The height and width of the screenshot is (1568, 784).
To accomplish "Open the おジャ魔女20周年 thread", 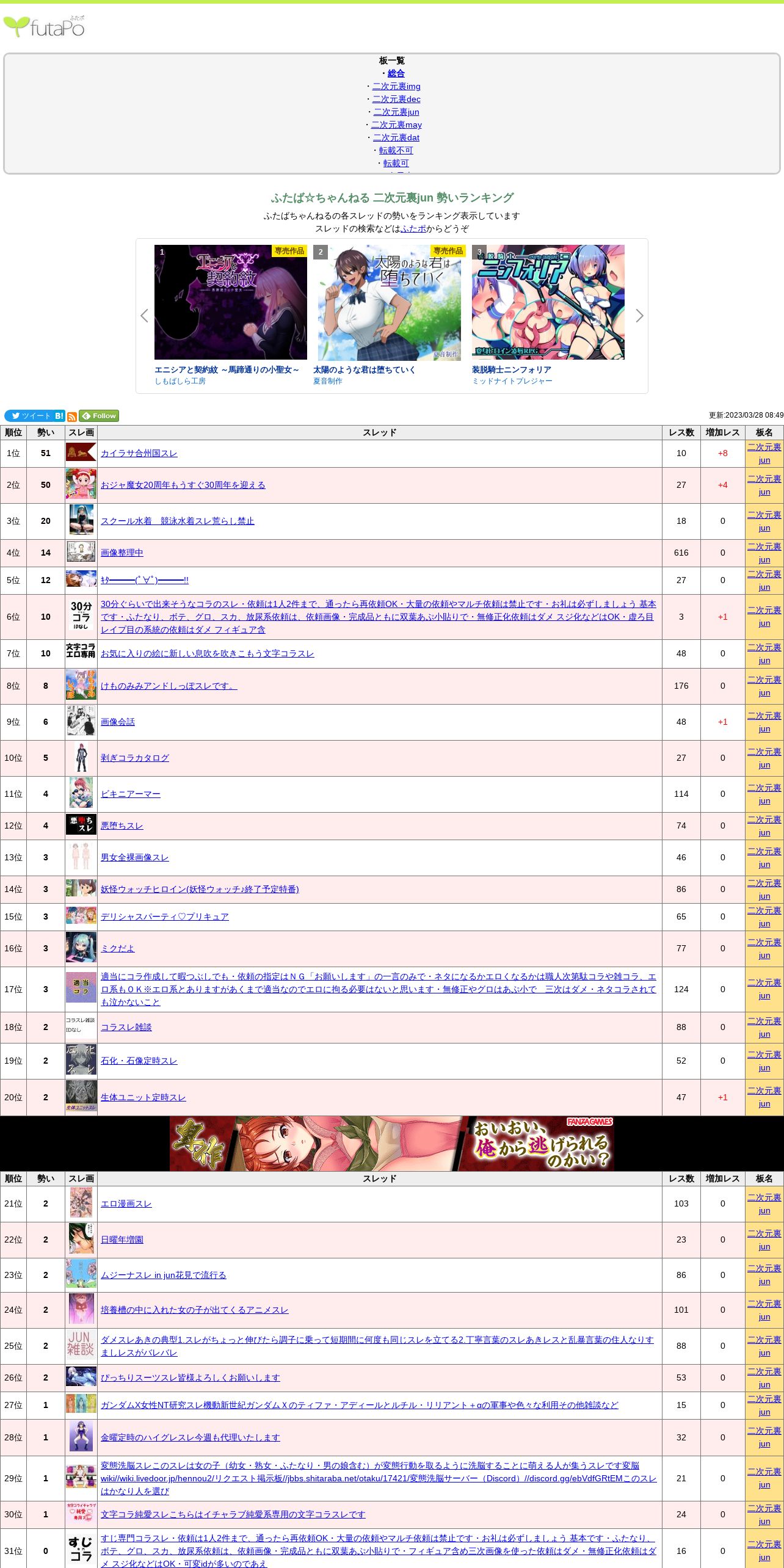I will click(x=183, y=485).
